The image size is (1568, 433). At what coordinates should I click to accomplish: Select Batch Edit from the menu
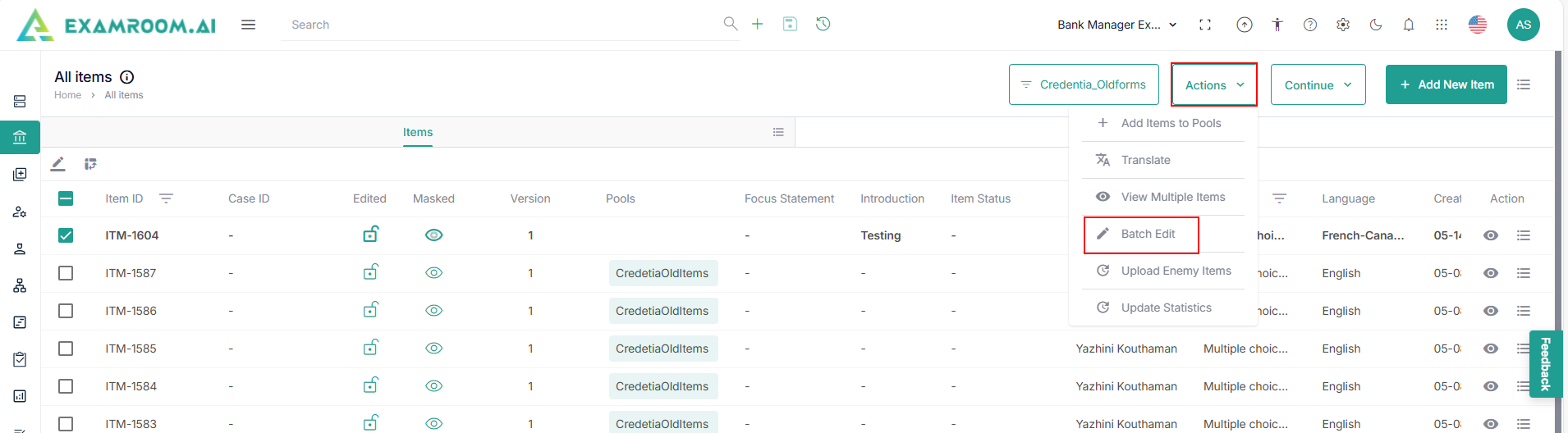pos(1148,234)
